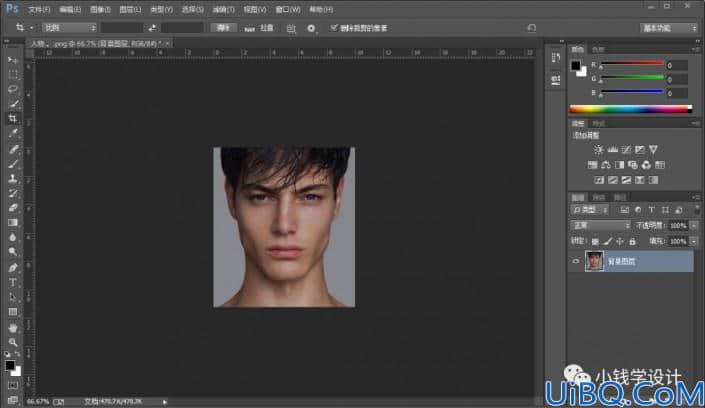The height and width of the screenshot is (408, 705).
Task: Select the Lasso tool
Action: click(x=13, y=89)
